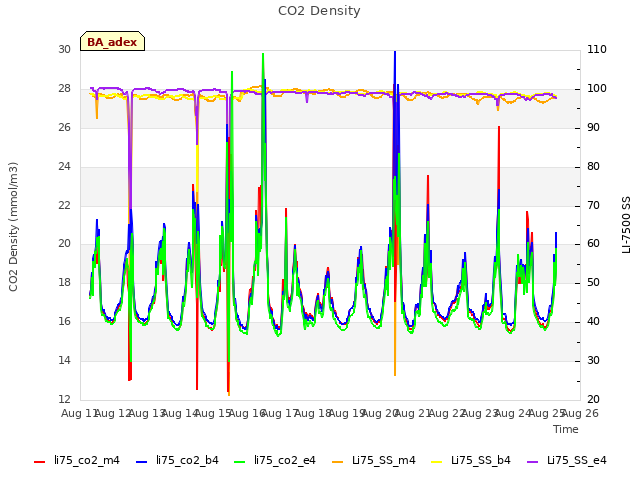Click the li75_co2_b4 legend entry

tap(177, 461)
